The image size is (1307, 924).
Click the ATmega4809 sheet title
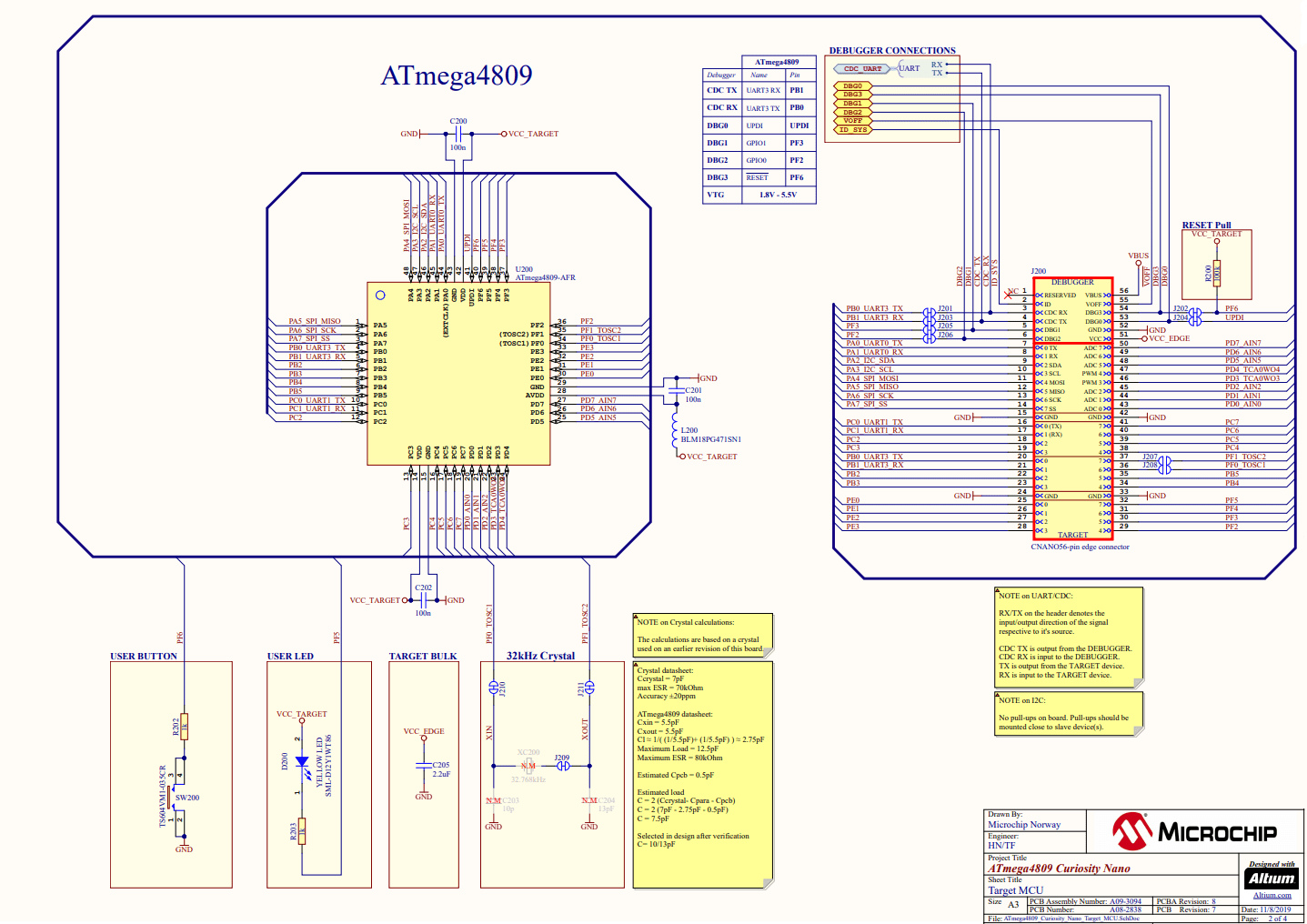457,75
